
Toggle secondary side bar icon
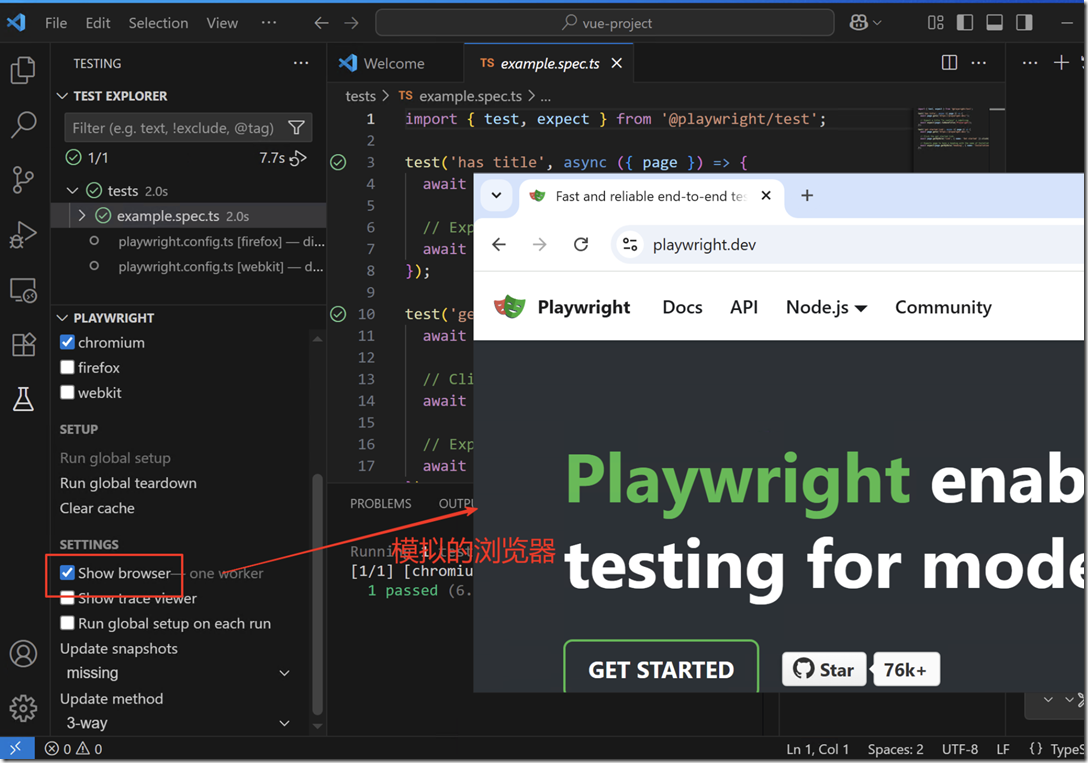pos(1024,23)
